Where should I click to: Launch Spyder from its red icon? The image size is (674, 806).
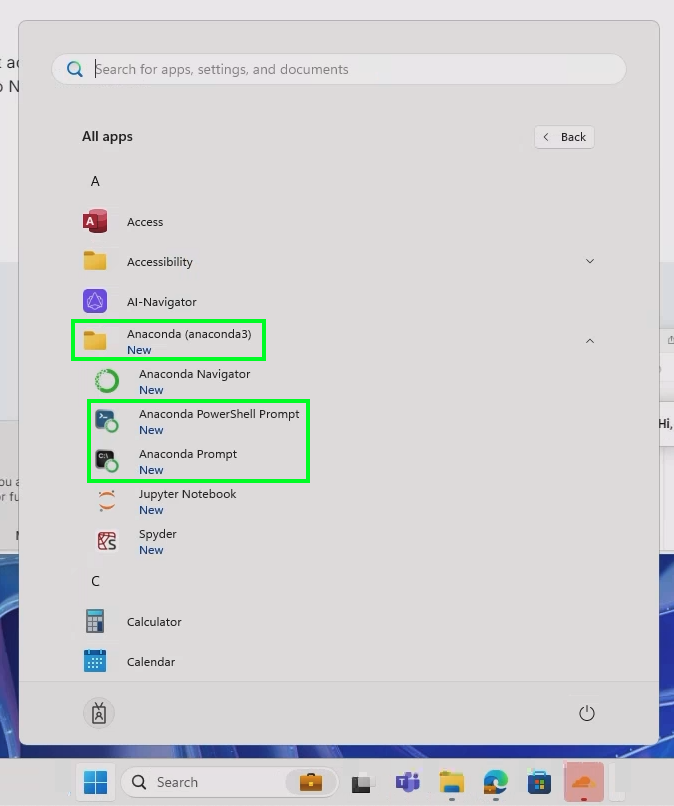tap(107, 541)
